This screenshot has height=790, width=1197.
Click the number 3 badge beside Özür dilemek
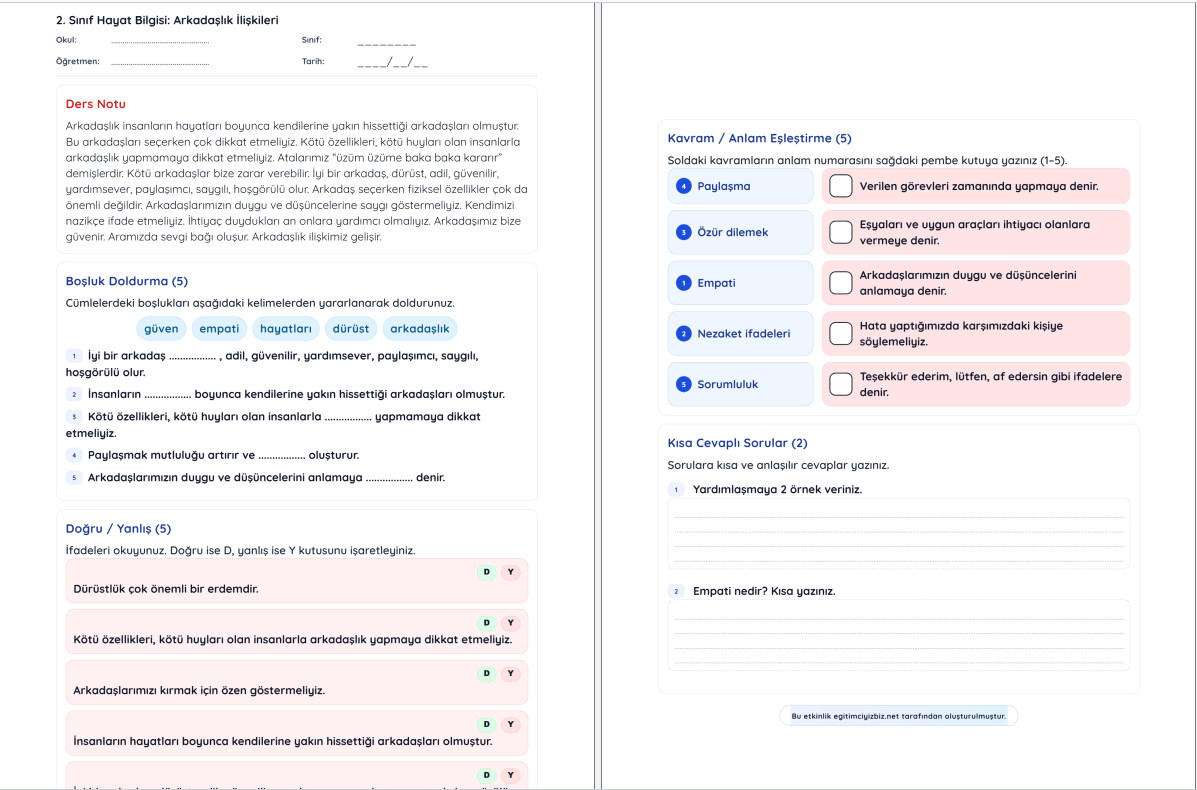pyautogui.click(x=684, y=232)
